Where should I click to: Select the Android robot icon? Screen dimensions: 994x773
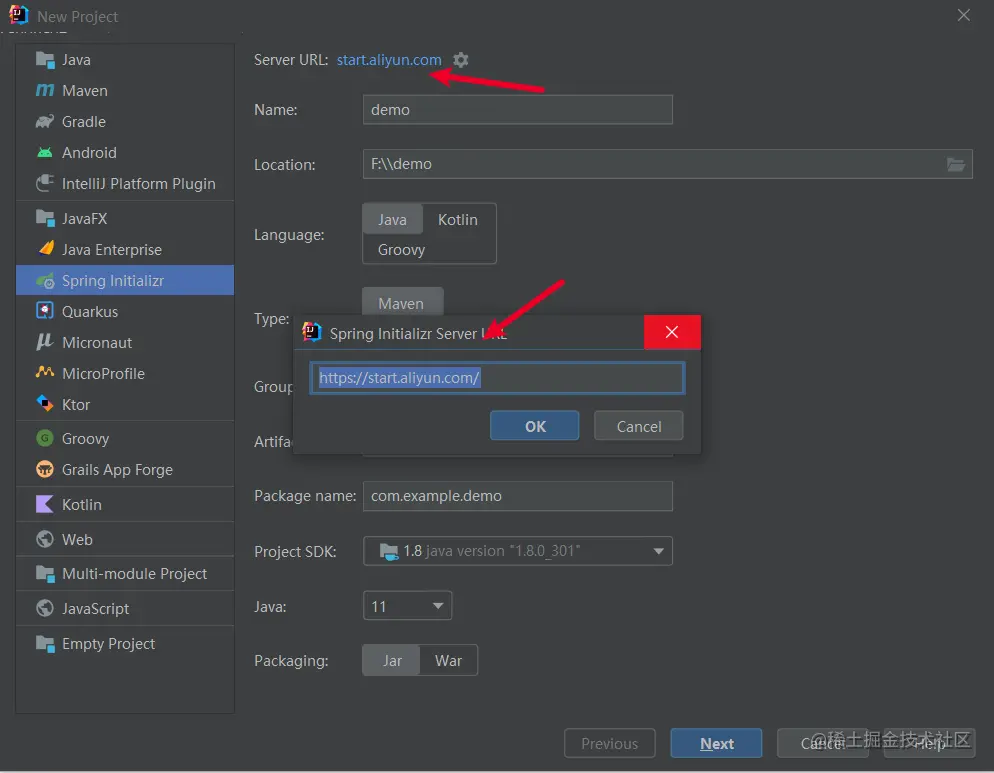pos(45,152)
